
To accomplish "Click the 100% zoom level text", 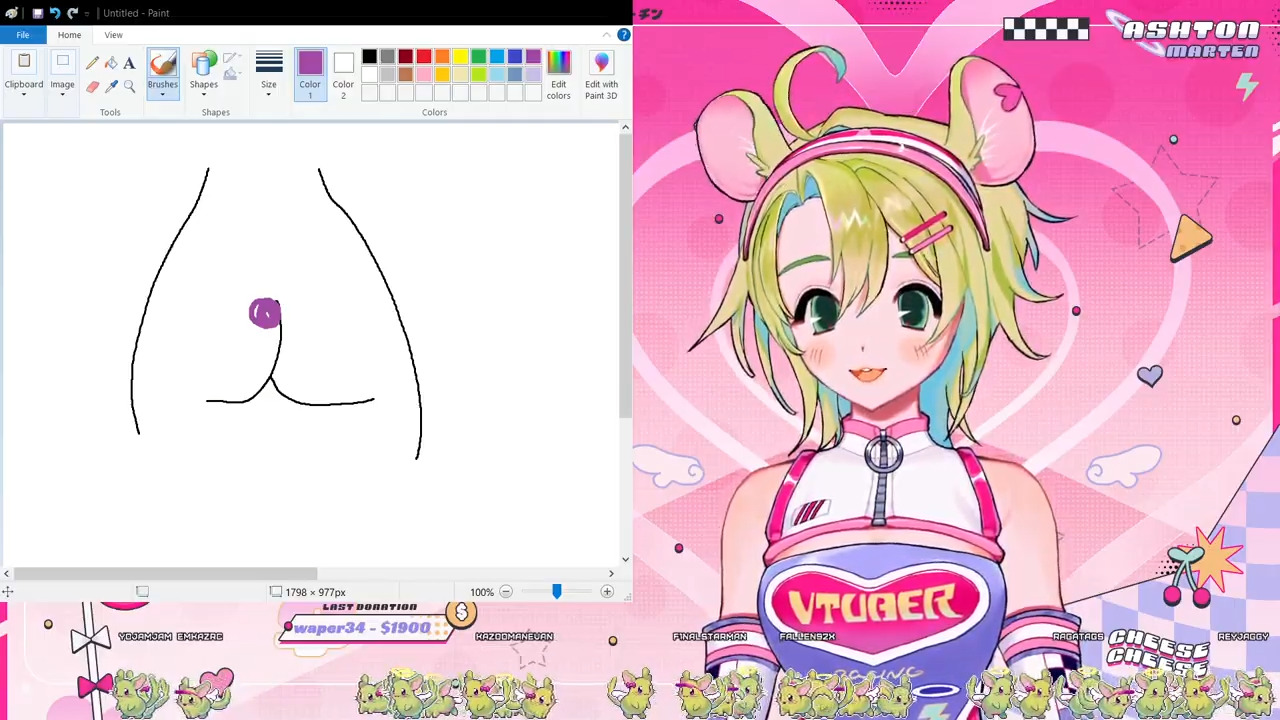I will (482, 592).
